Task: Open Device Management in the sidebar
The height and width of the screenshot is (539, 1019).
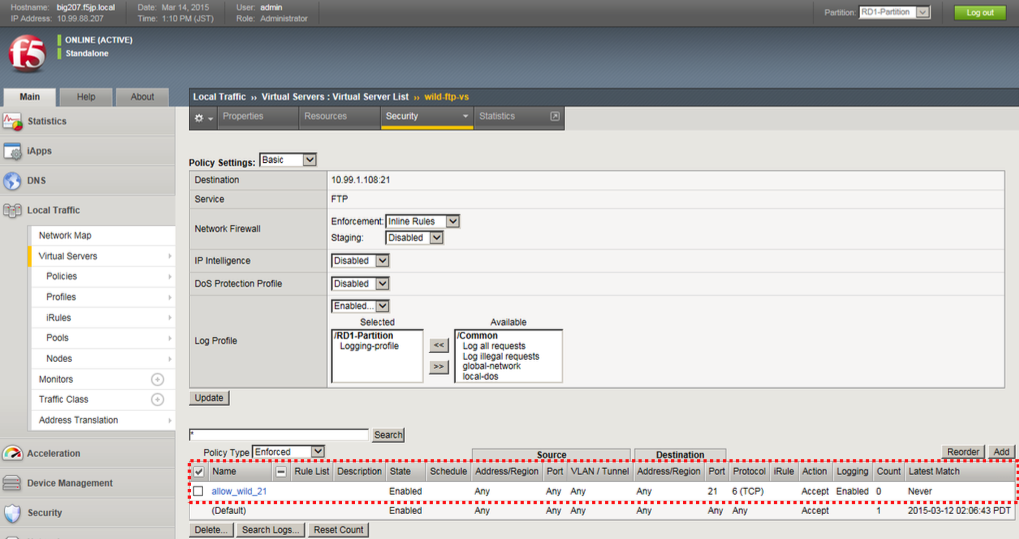Action: pos(70,483)
